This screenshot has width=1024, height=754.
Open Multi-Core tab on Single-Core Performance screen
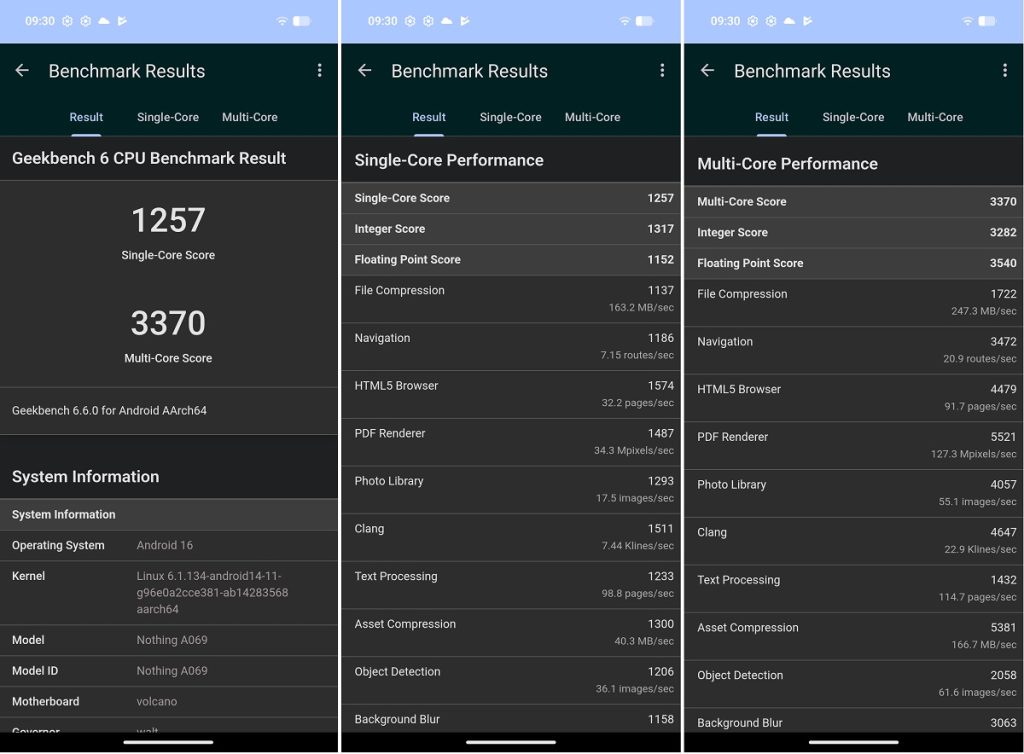pos(592,117)
